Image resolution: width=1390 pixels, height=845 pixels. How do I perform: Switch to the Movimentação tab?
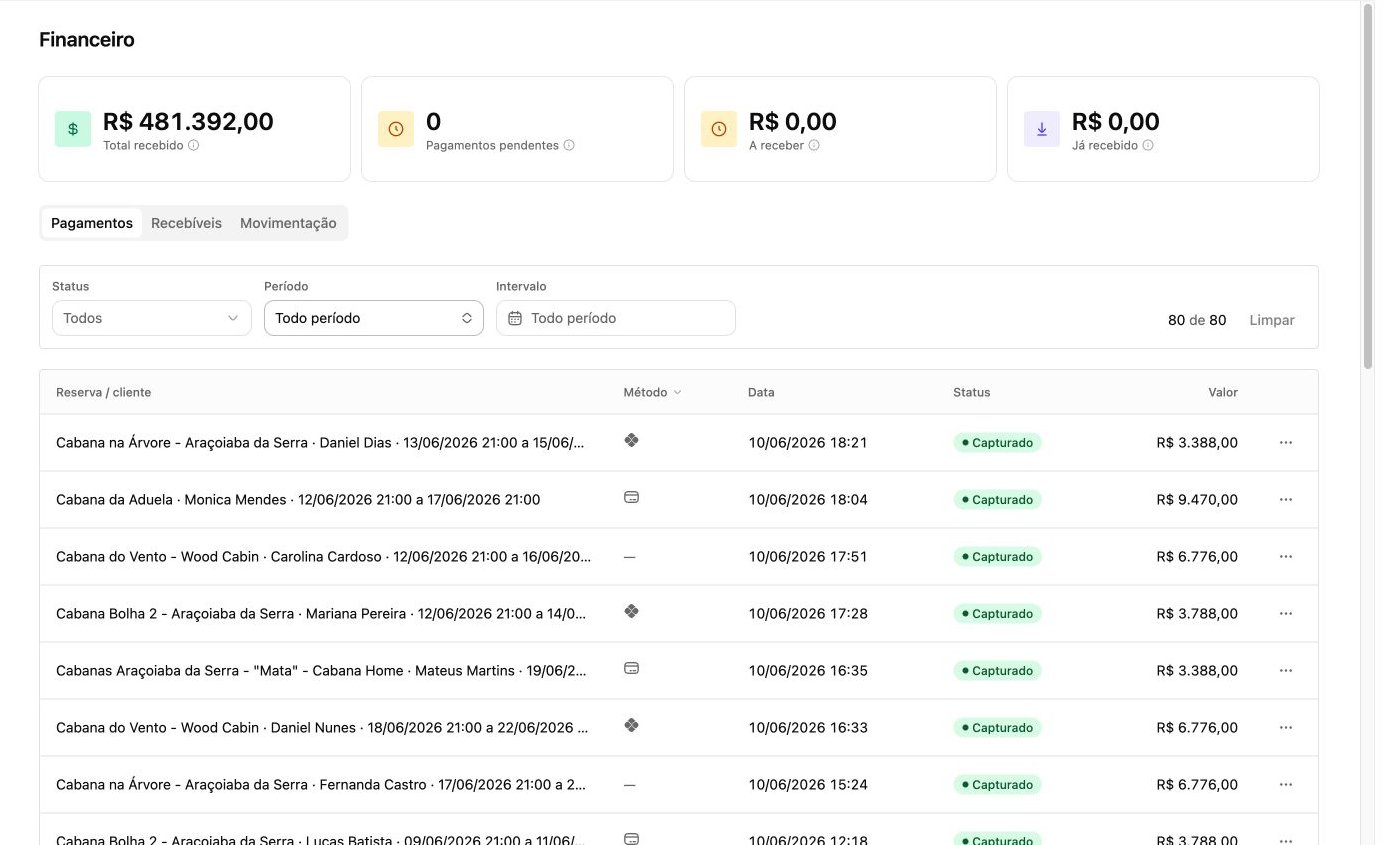pos(288,223)
